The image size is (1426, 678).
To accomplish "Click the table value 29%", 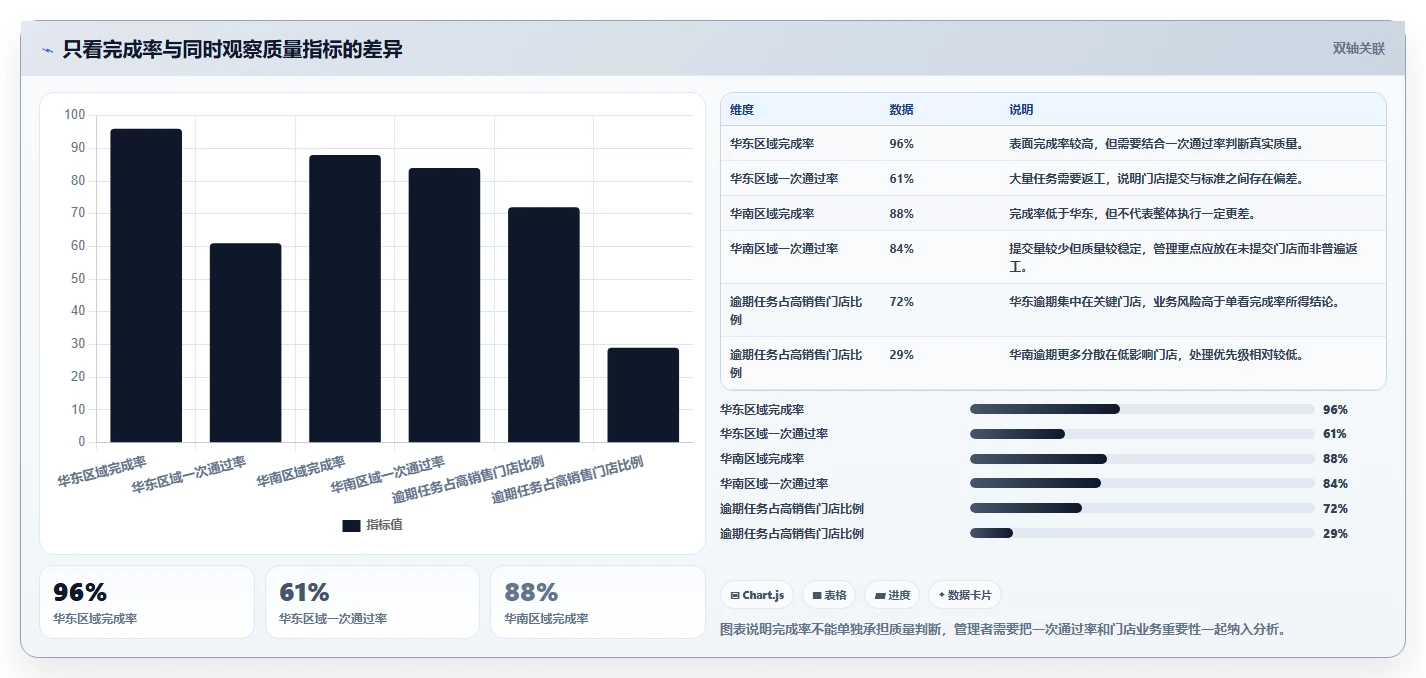I will 901,355.
